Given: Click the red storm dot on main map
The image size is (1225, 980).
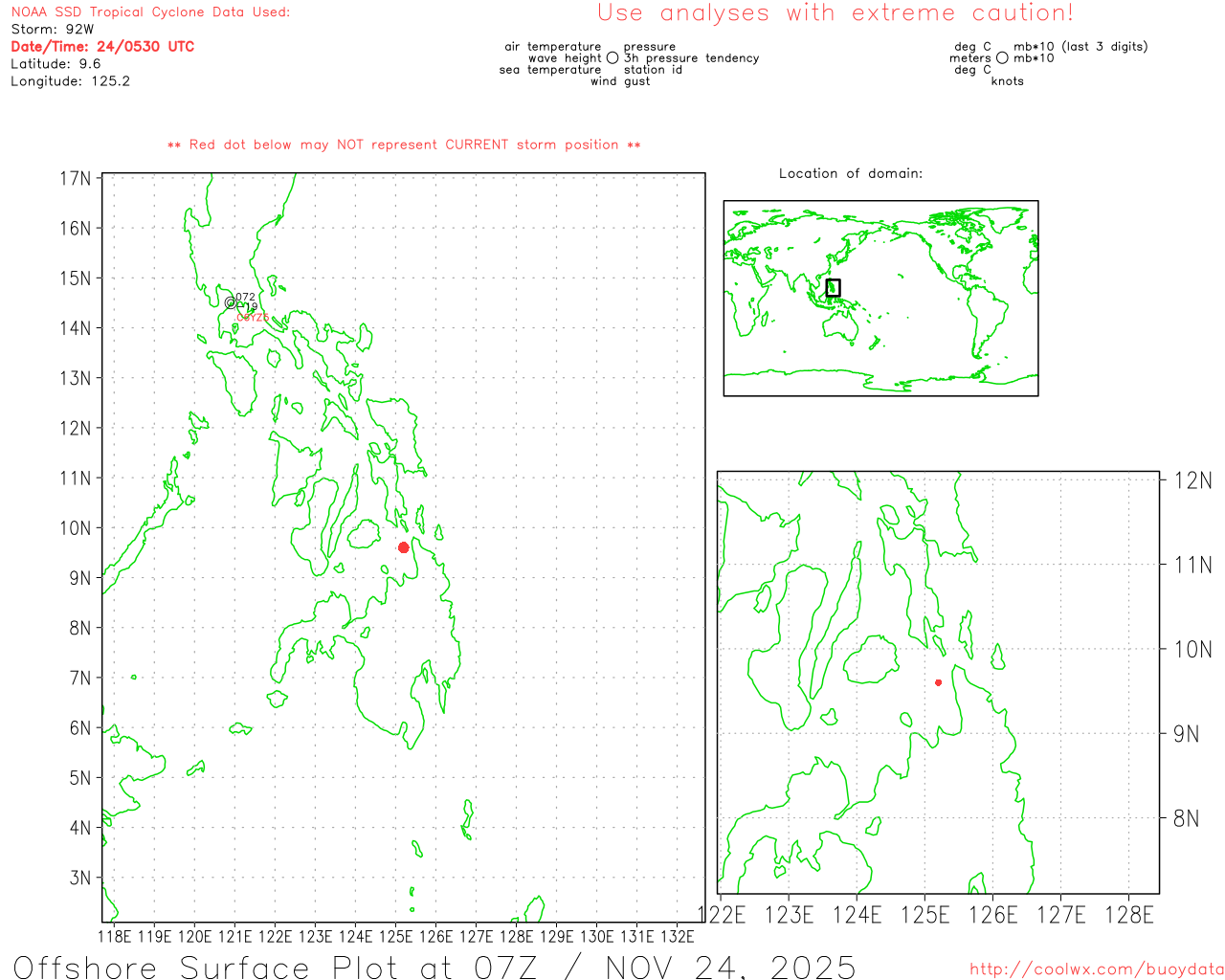Looking at the screenshot, I should pos(403,547).
